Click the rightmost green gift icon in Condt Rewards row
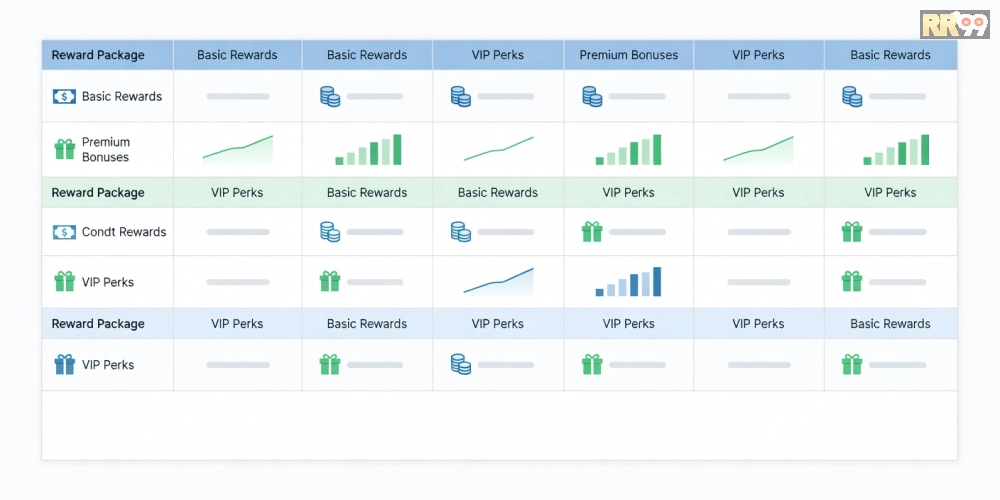Image resolution: width=1000 pixels, height=500 pixels. click(851, 232)
